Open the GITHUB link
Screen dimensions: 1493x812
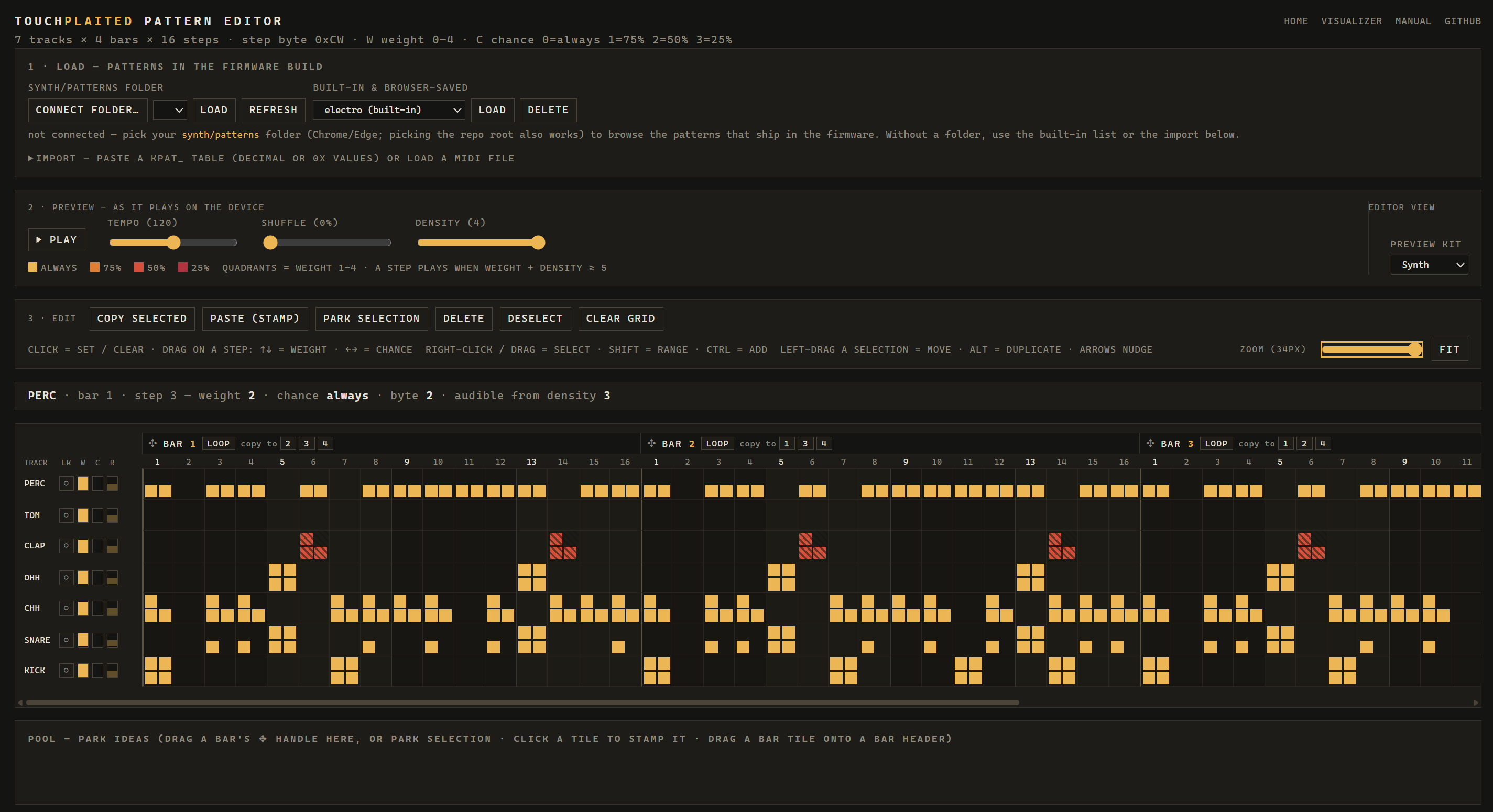point(1462,21)
